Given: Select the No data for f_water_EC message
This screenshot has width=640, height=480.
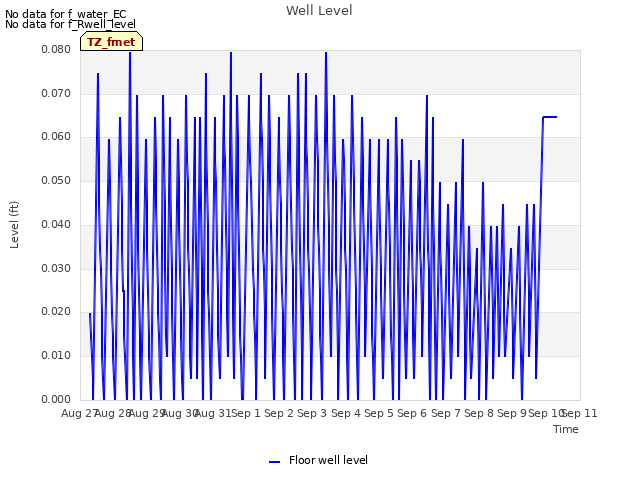Looking at the screenshot, I should (x=66, y=14).
